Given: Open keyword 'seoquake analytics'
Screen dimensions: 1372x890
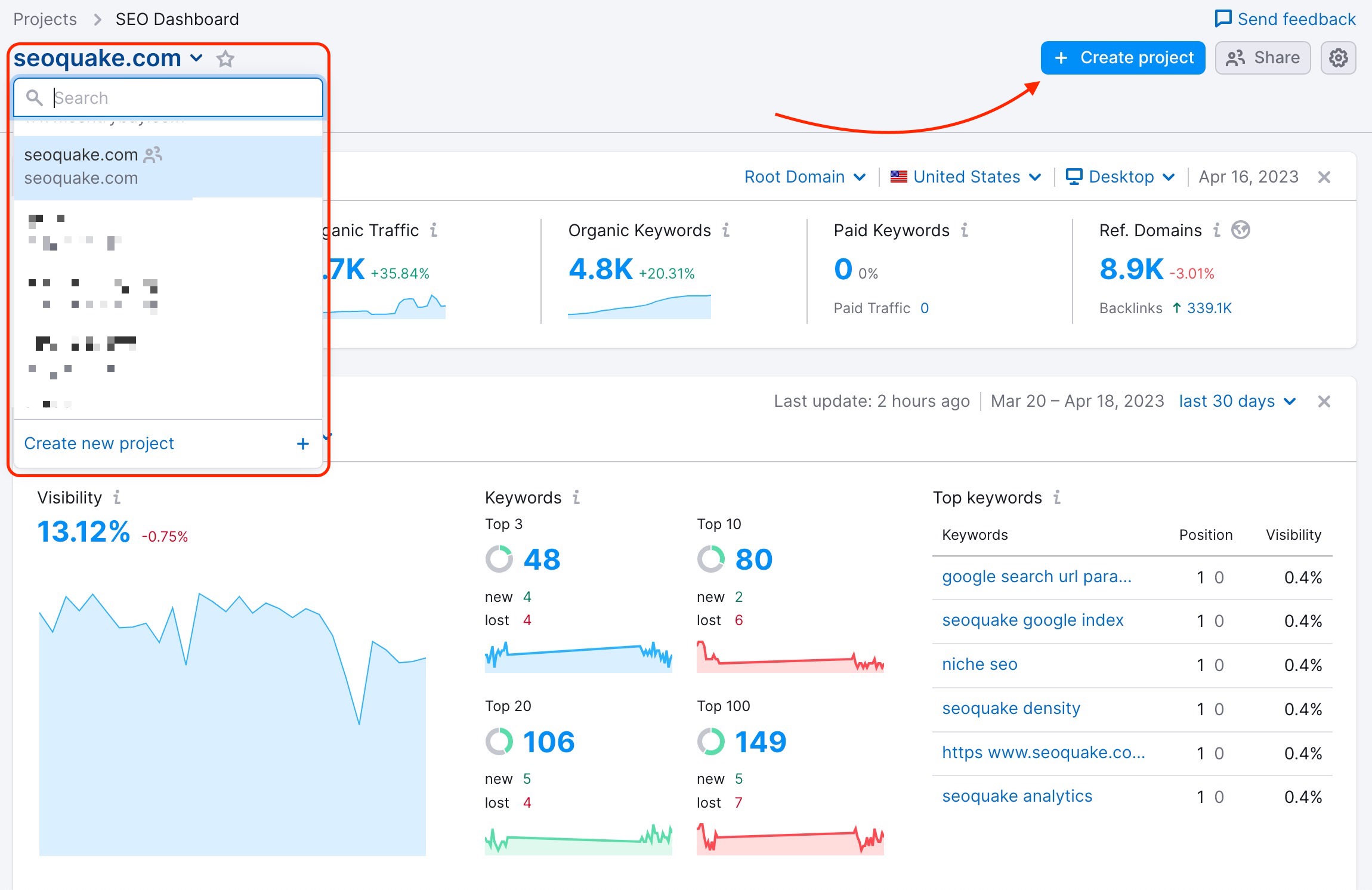Looking at the screenshot, I should pyautogui.click(x=1017, y=796).
